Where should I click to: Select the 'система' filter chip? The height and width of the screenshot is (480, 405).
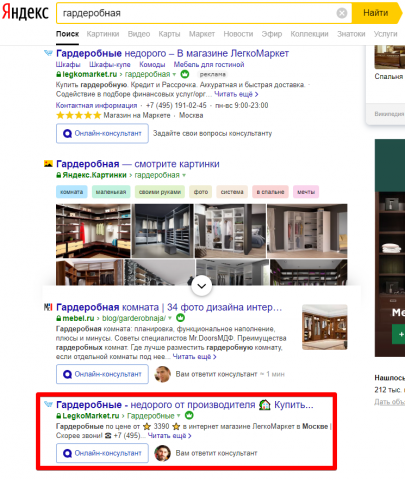[x=232, y=192]
